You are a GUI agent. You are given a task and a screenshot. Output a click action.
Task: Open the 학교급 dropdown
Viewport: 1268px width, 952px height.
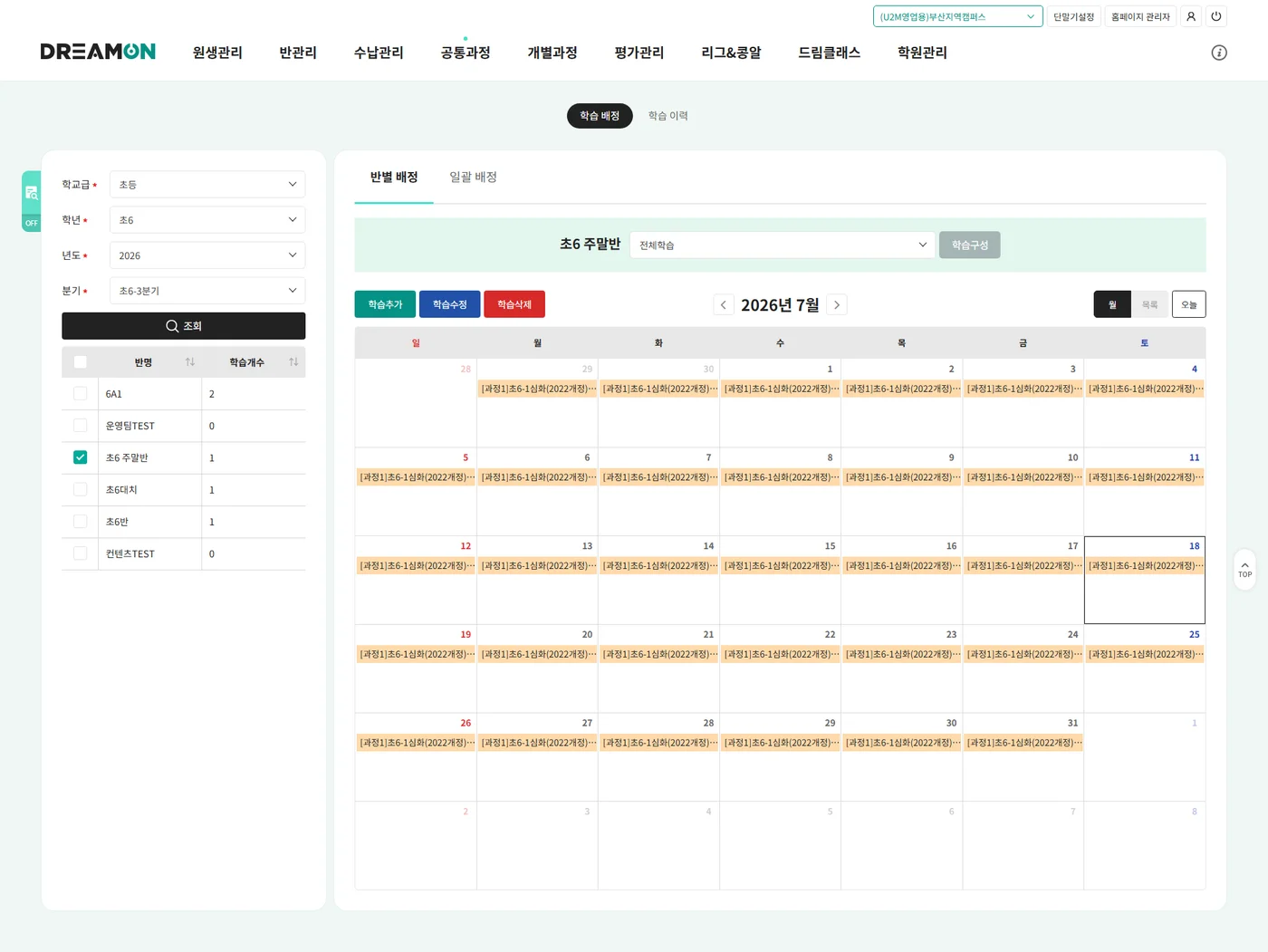pos(207,185)
